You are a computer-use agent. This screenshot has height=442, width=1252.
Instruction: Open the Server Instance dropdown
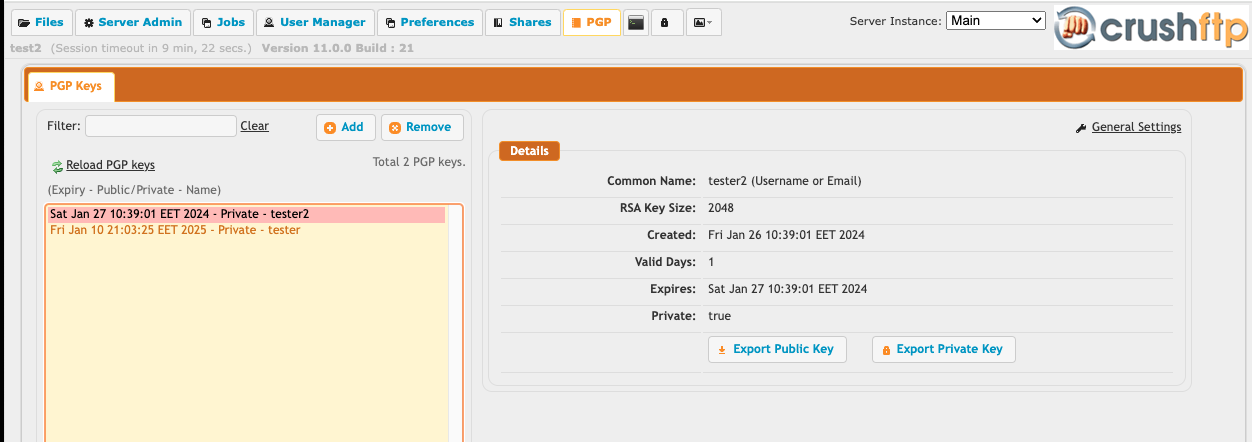[x=995, y=20]
